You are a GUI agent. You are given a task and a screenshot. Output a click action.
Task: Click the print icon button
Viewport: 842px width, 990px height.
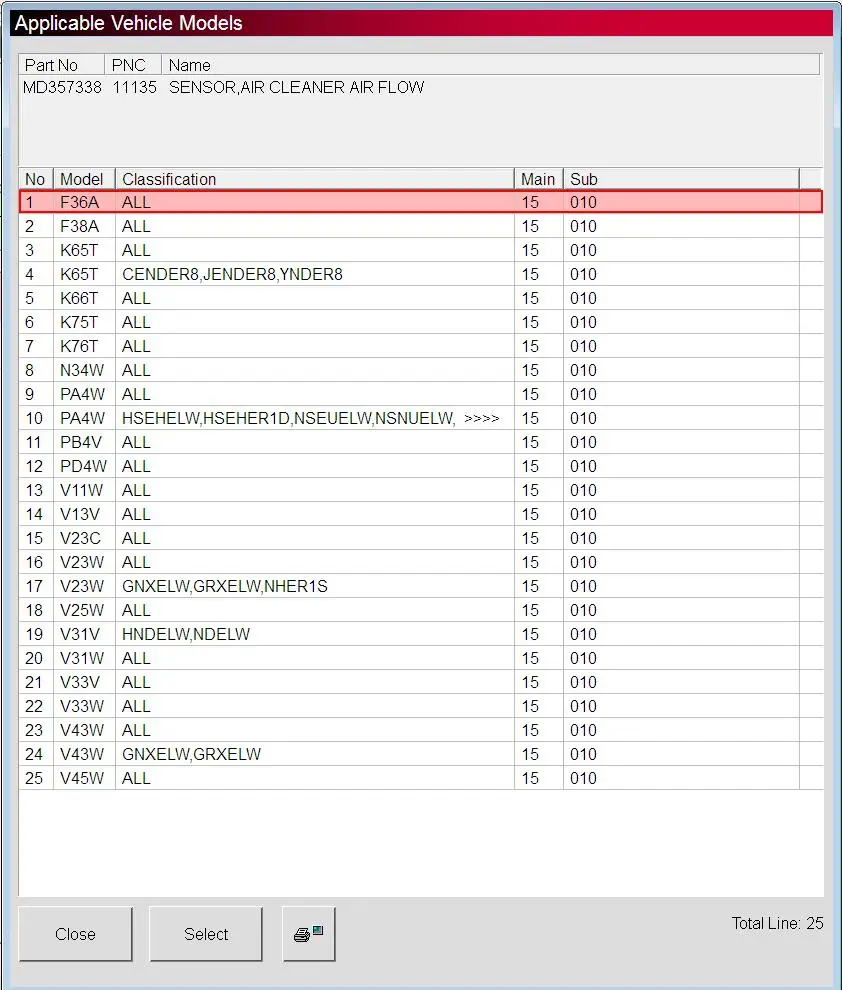point(309,934)
